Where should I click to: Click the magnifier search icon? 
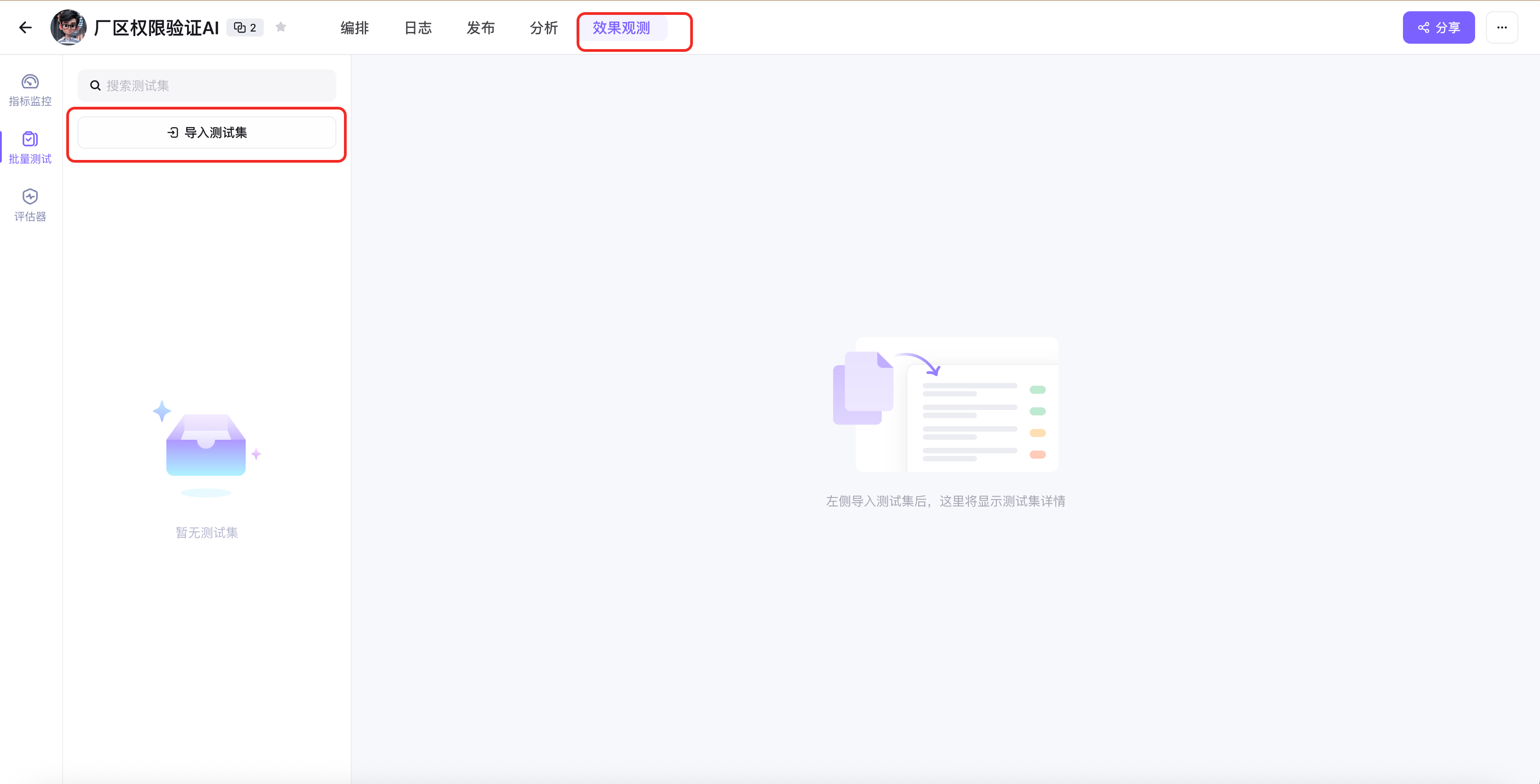[95, 86]
